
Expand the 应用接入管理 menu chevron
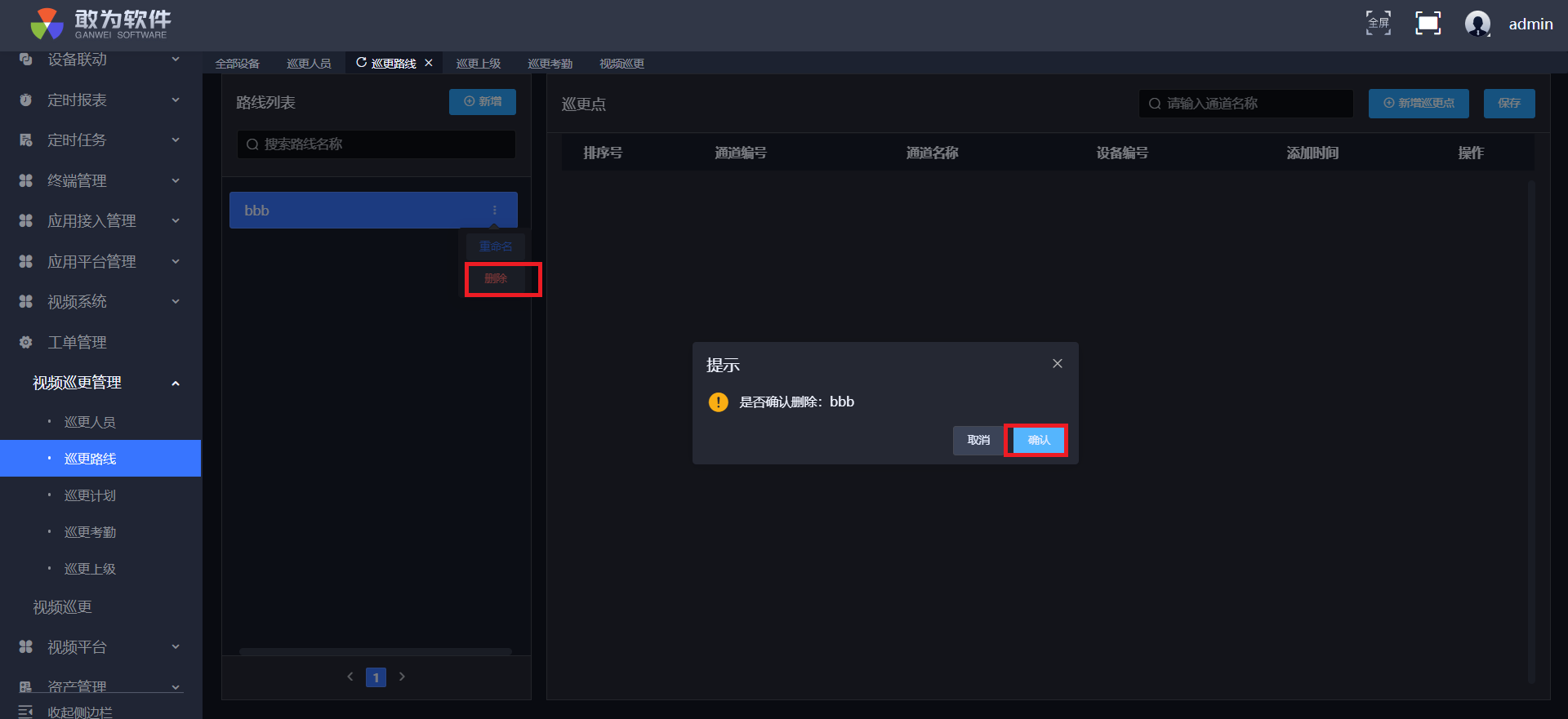(176, 220)
